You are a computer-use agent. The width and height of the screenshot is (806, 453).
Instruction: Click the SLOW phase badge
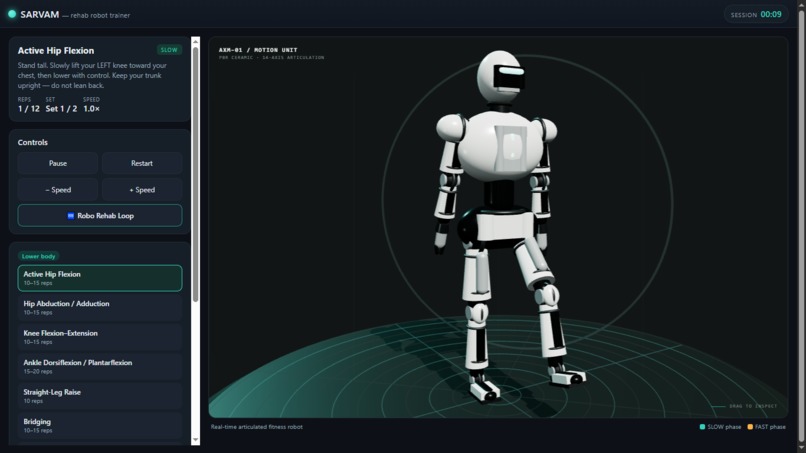pos(169,50)
